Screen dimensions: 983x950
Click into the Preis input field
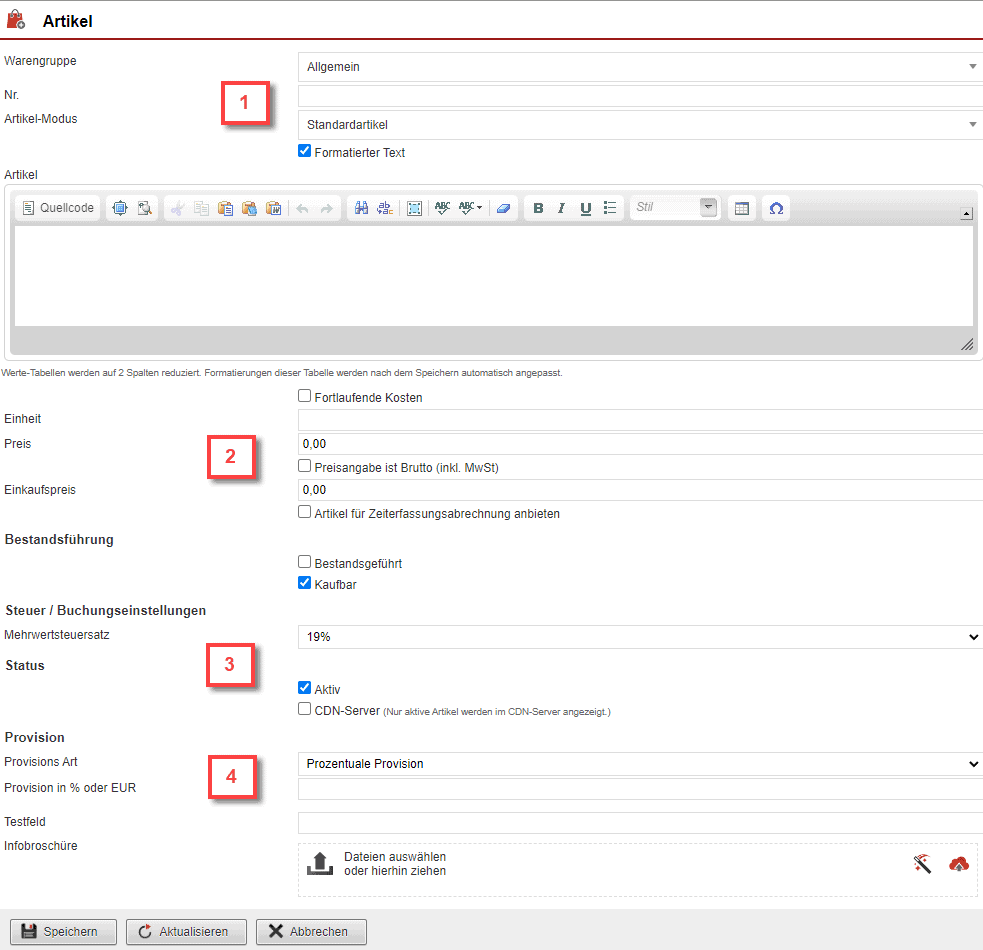coord(640,444)
